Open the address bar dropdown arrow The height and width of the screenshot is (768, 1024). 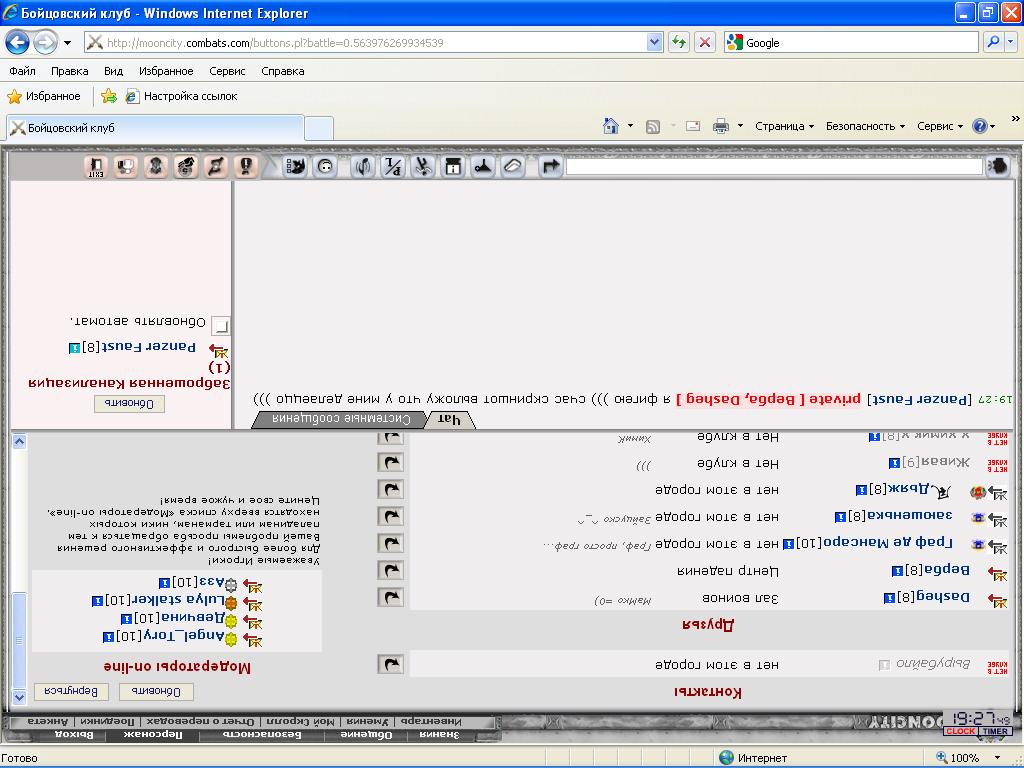pos(654,42)
